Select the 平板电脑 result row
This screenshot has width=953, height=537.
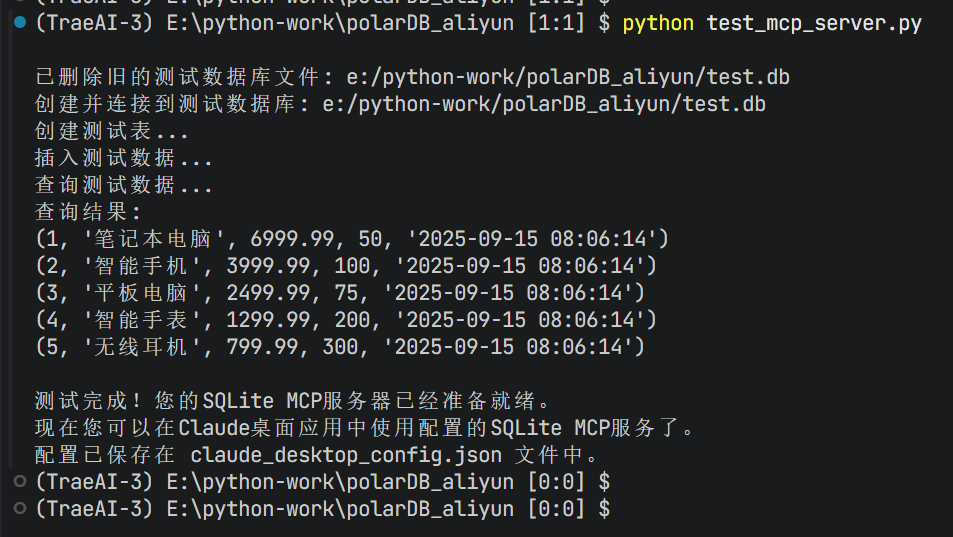coord(339,293)
